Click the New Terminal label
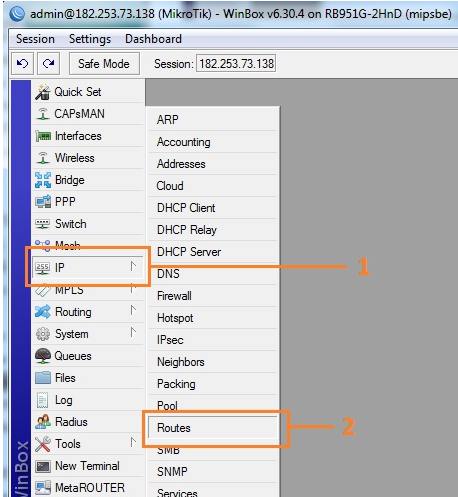This screenshot has width=458, height=497. [87, 466]
